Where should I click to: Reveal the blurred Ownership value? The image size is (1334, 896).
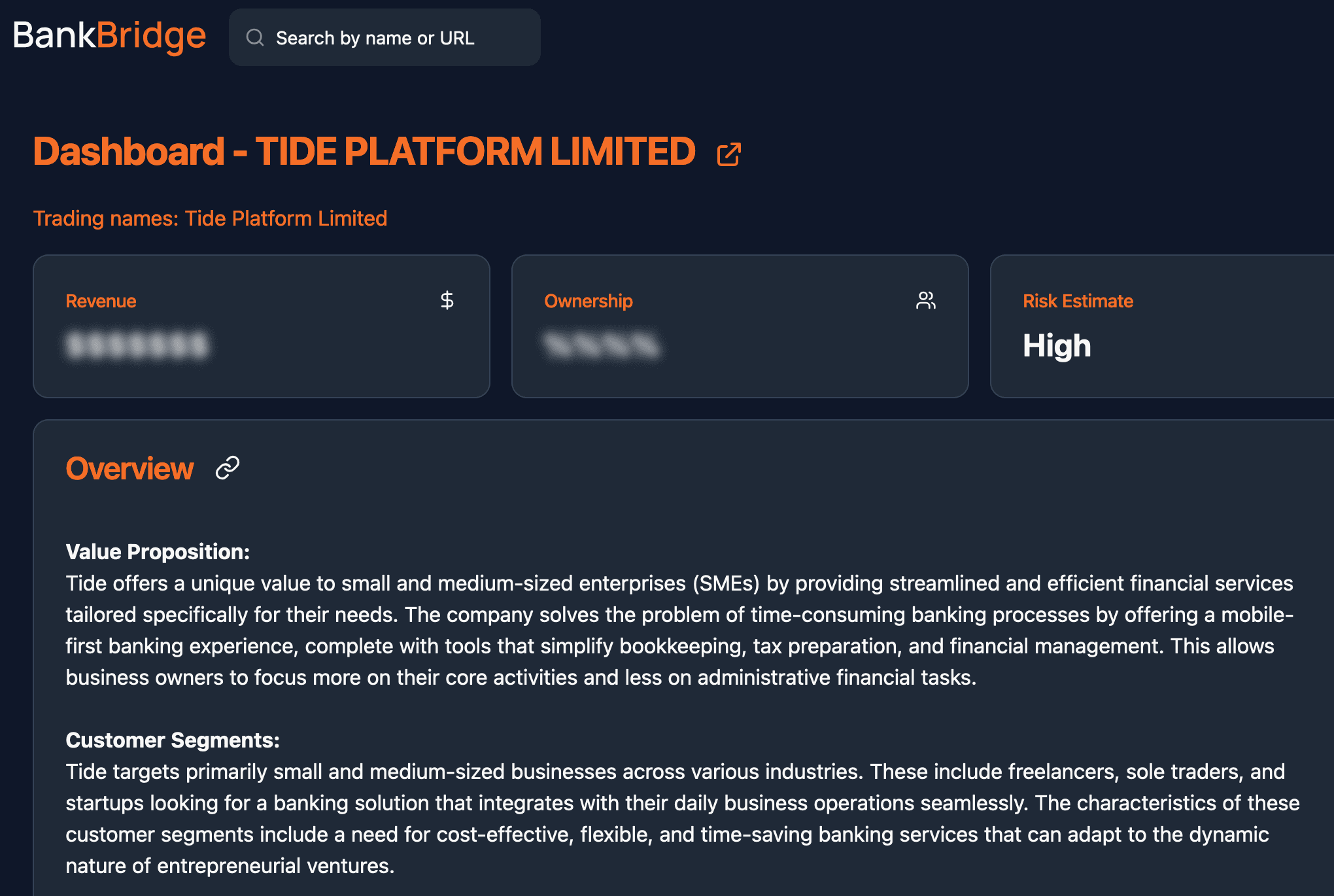point(602,345)
